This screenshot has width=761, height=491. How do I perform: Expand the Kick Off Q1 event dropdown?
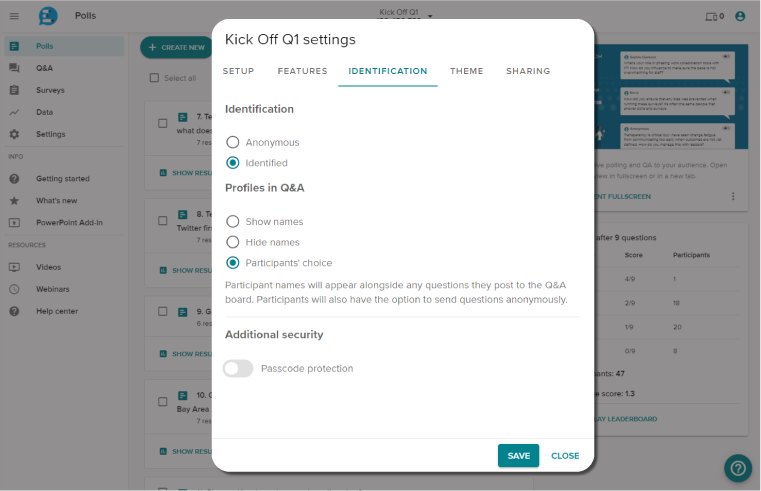click(430, 16)
